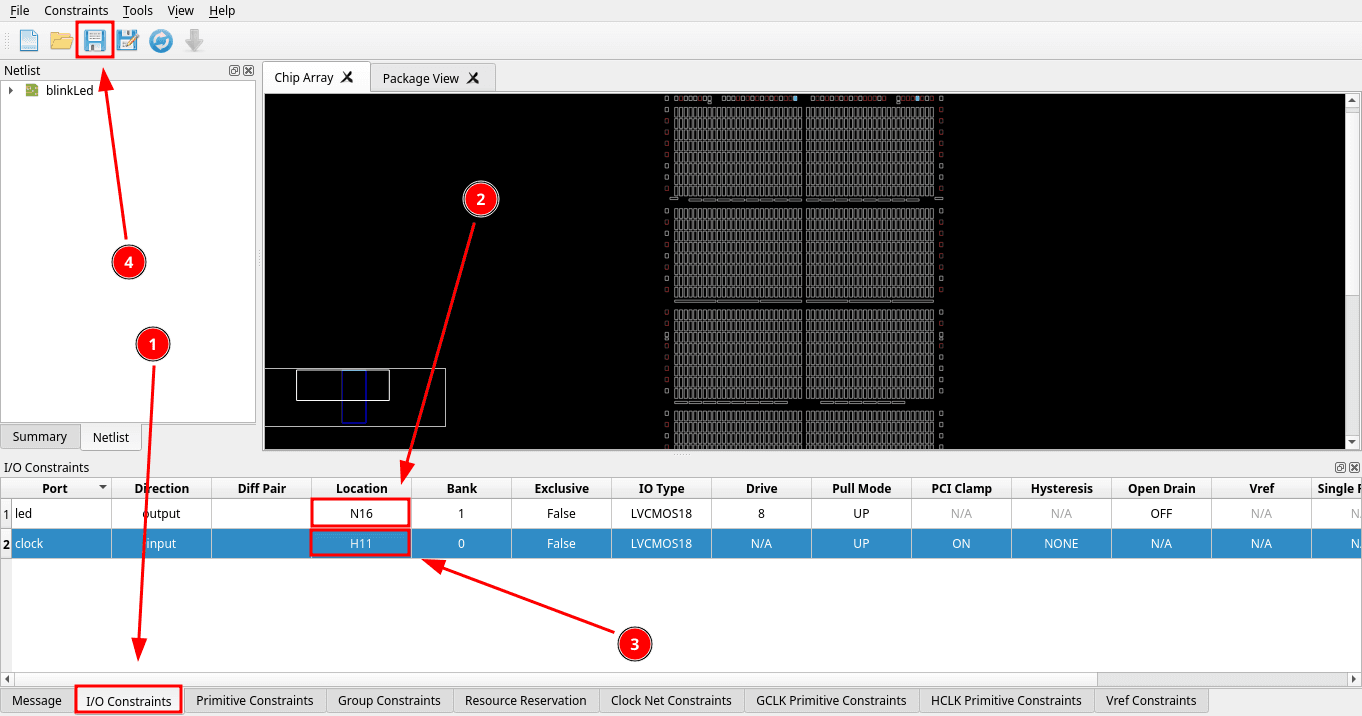Click the grayed-out download arrow icon

pyautogui.click(x=195, y=41)
